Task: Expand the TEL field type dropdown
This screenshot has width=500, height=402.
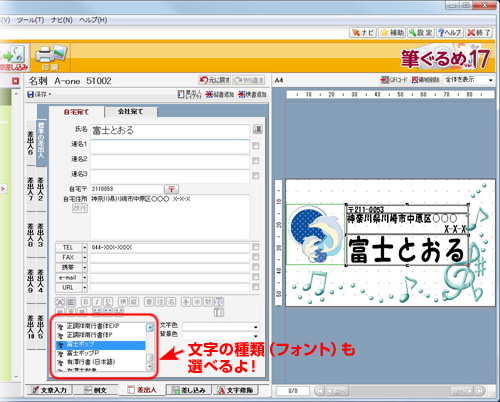Action: pyautogui.click(x=85, y=248)
